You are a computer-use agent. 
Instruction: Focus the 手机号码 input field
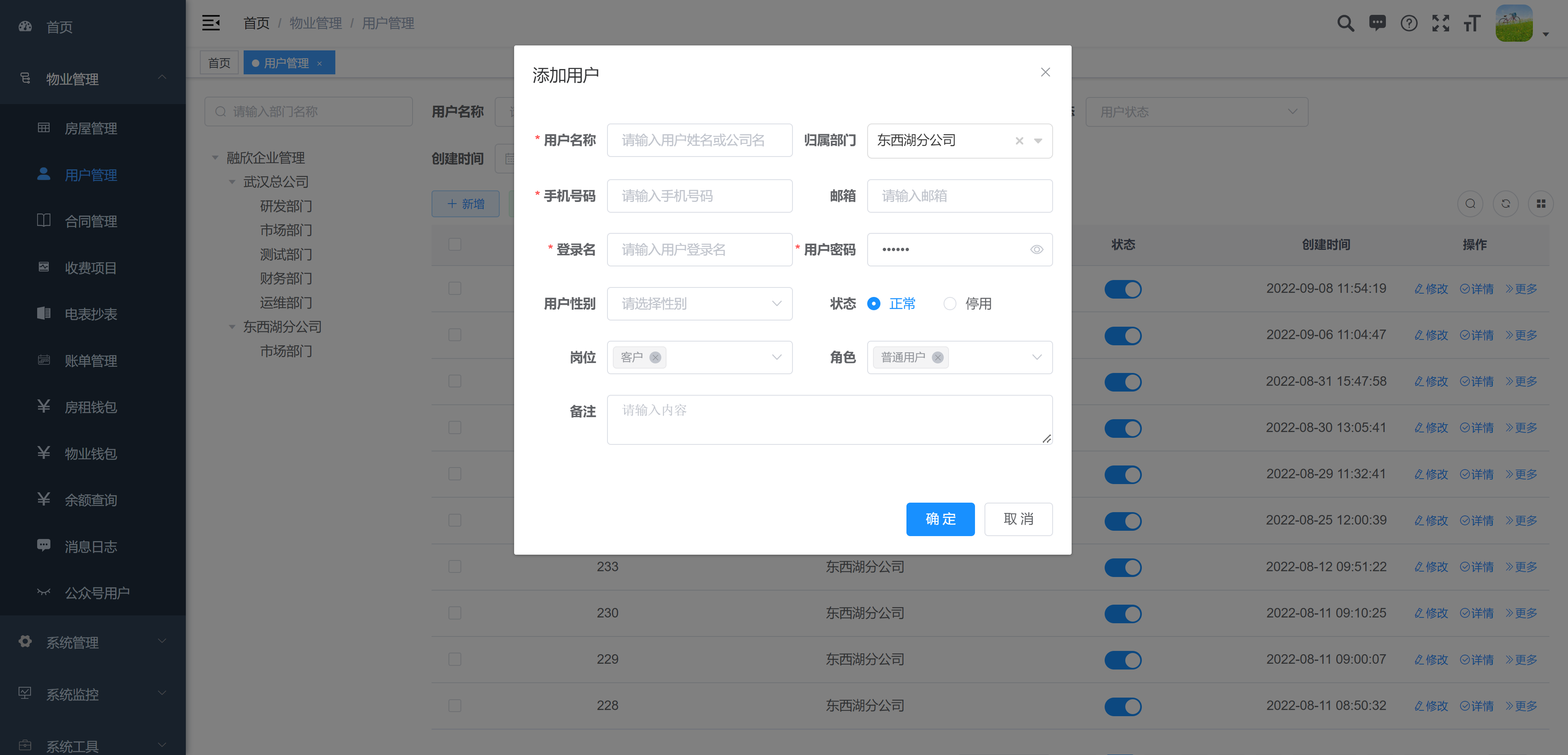click(700, 196)
